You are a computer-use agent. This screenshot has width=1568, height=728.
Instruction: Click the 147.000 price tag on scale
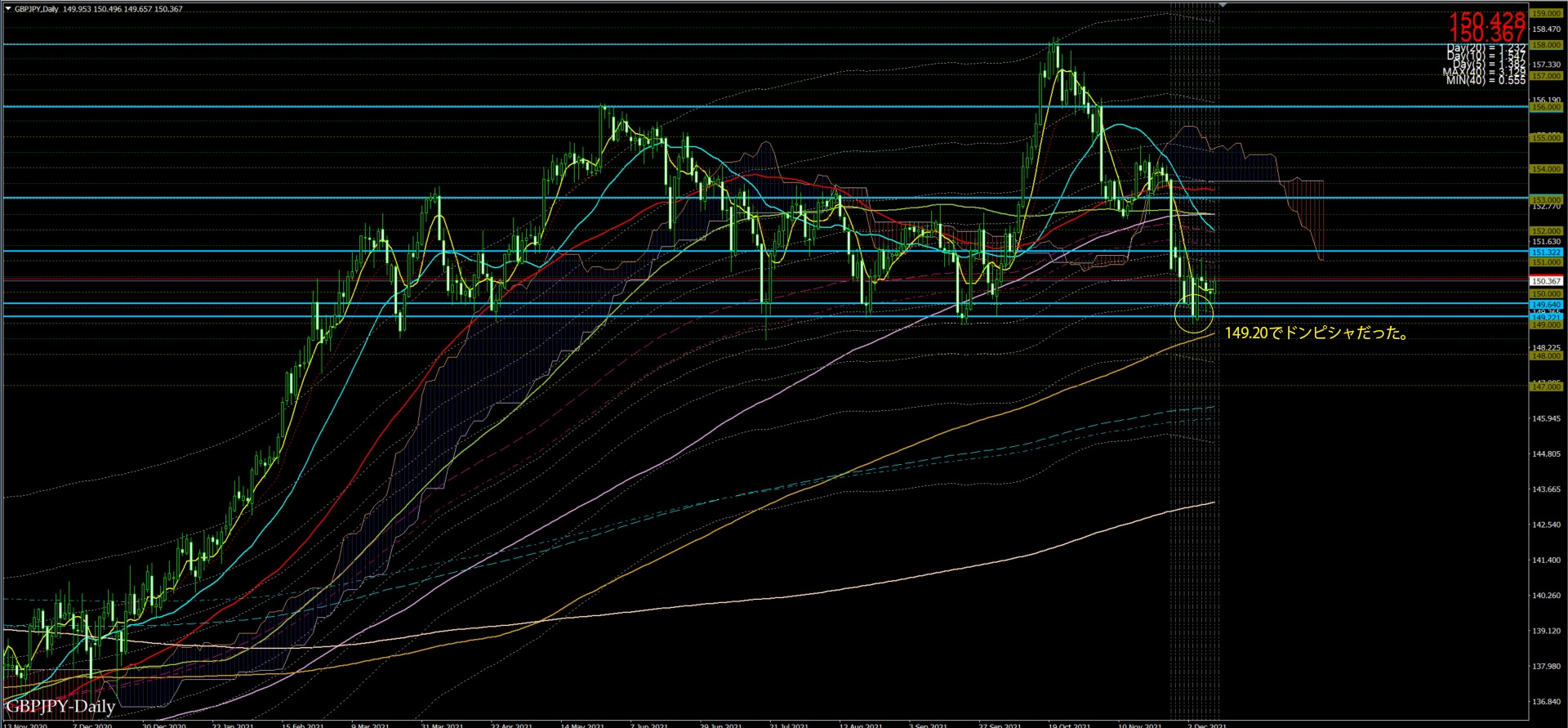click(x=1545, y=386)
